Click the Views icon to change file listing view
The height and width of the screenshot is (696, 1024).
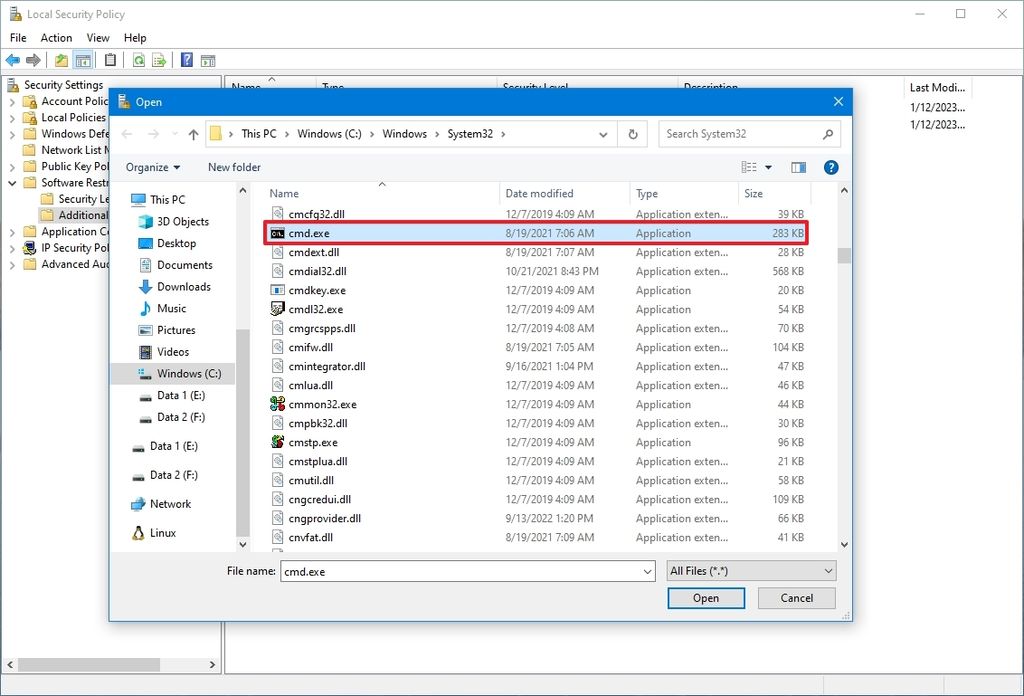click(747, 167)
